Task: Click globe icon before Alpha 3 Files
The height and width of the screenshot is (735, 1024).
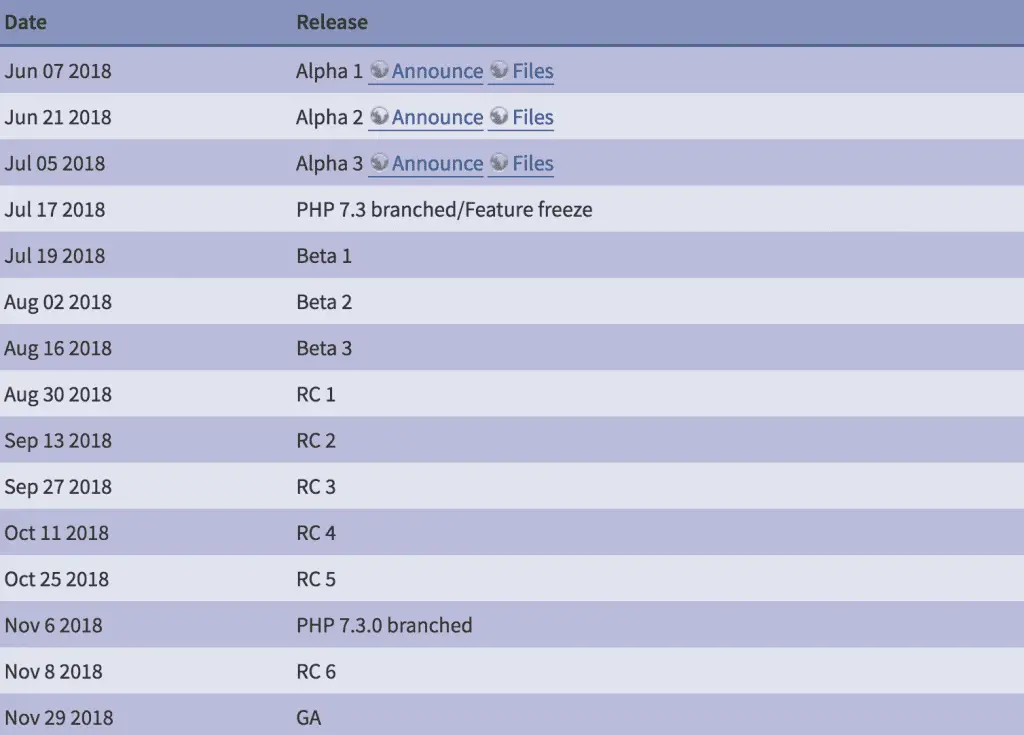Action: tap(499, 162)
